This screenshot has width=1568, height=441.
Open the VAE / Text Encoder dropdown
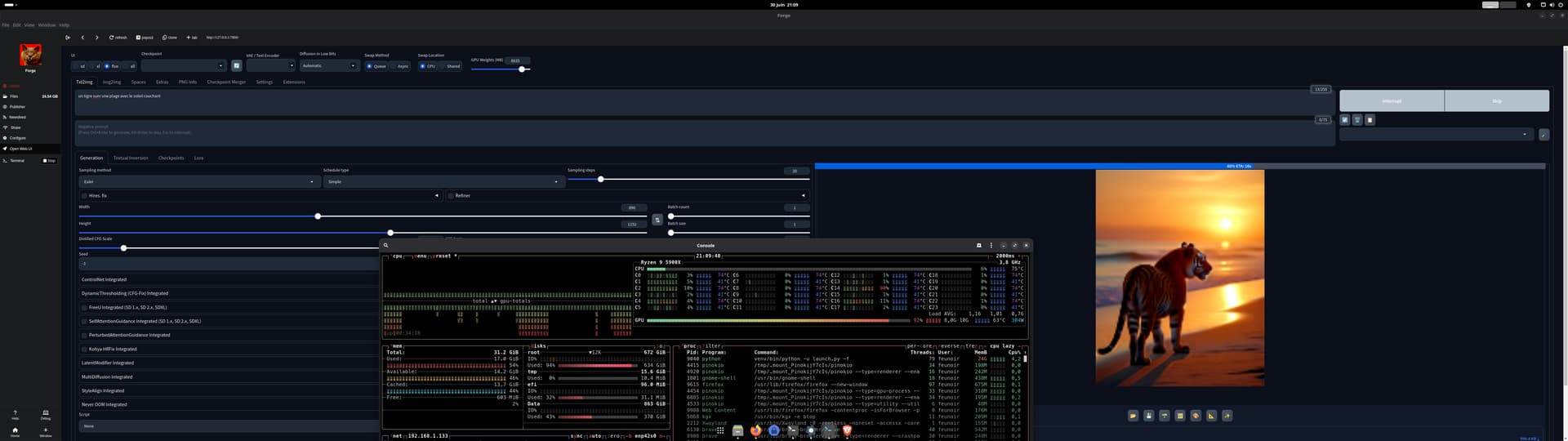[270, 65]
